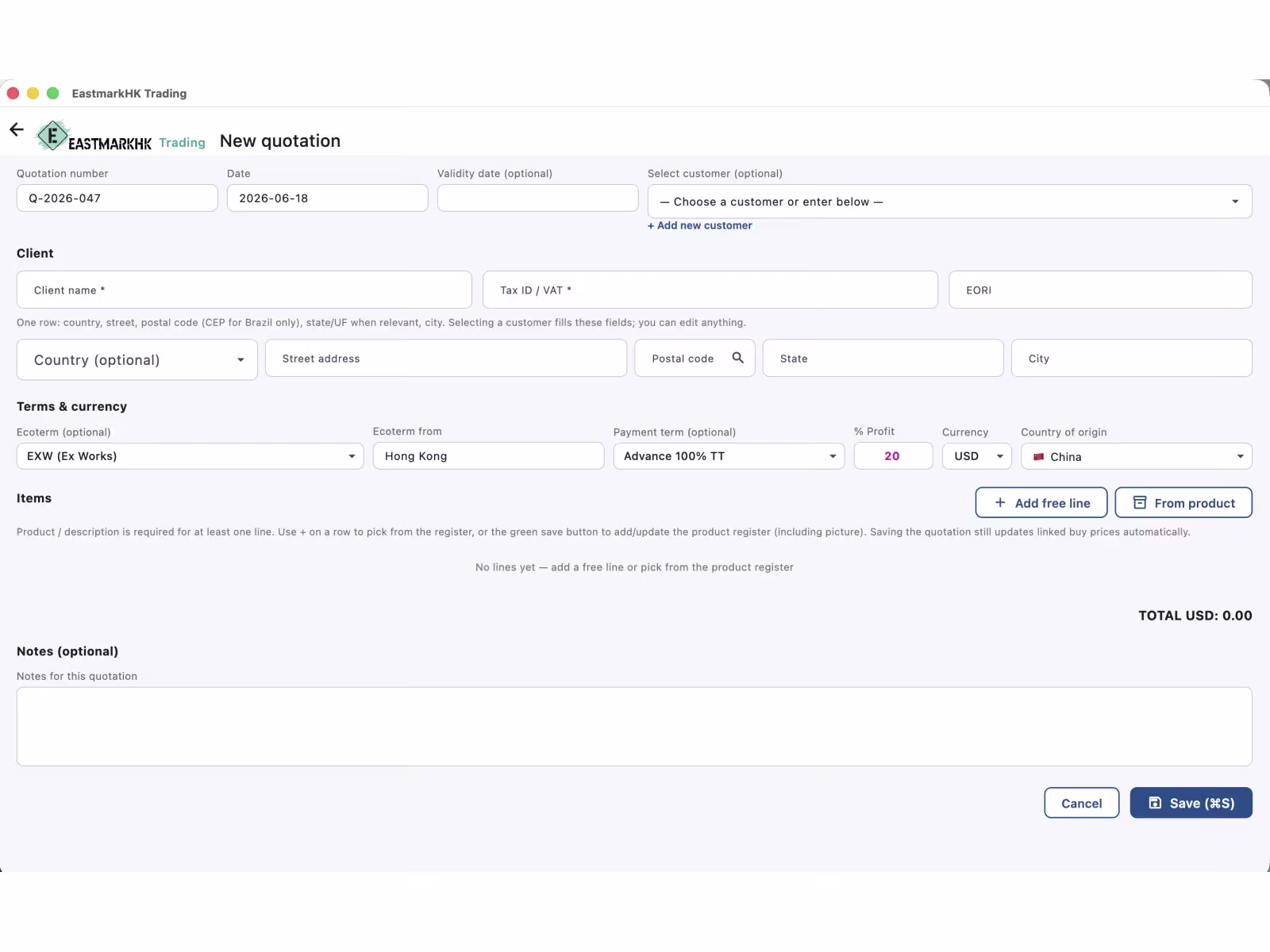
Task: Click the EORI input field
Action: [x=1100, y=290]
